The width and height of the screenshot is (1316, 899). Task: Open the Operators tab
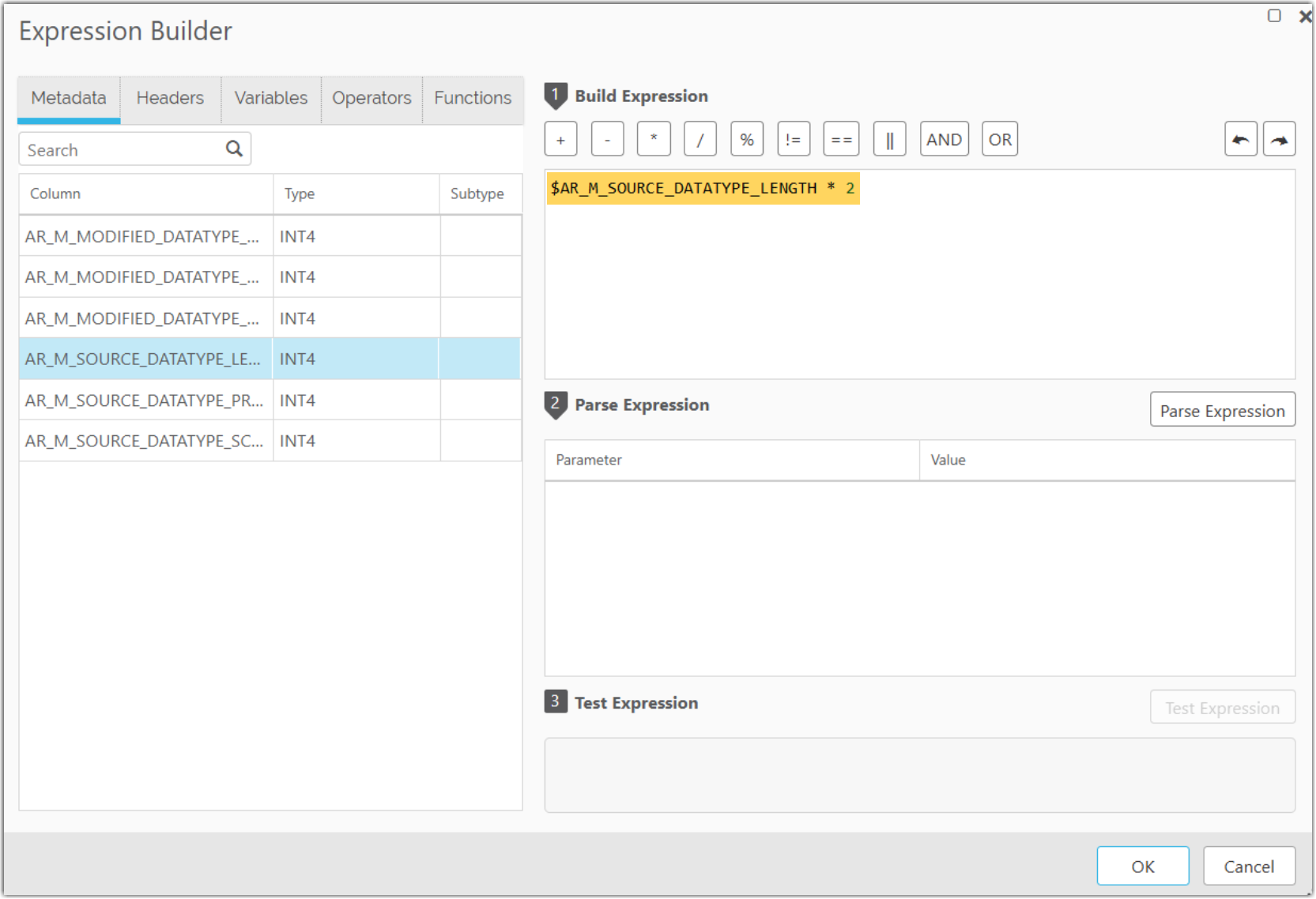[371, 98]
